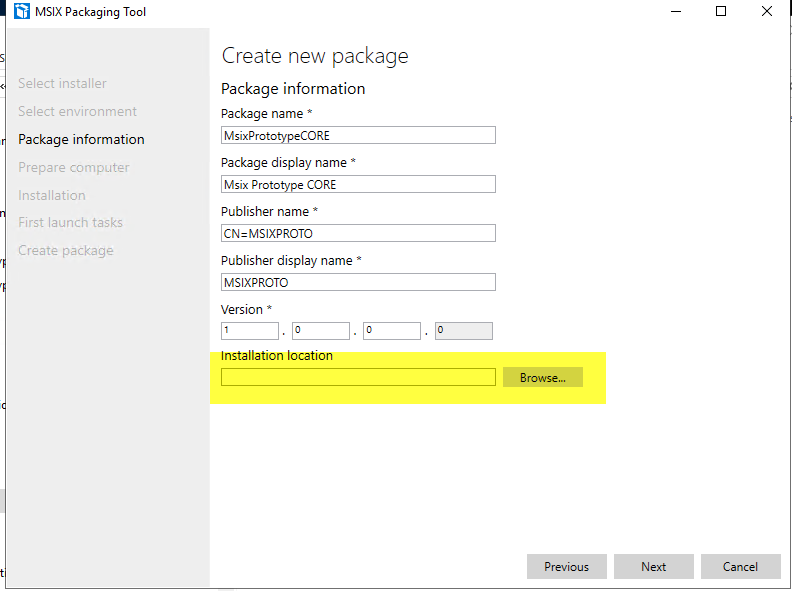The image size is (792, 591).
Task: Close the MSIX Packaging Tool window
Action: 767,12
